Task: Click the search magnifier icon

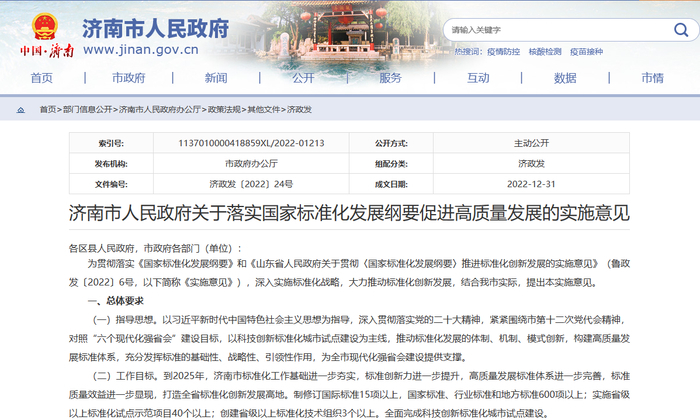Action: pos(681,30)
